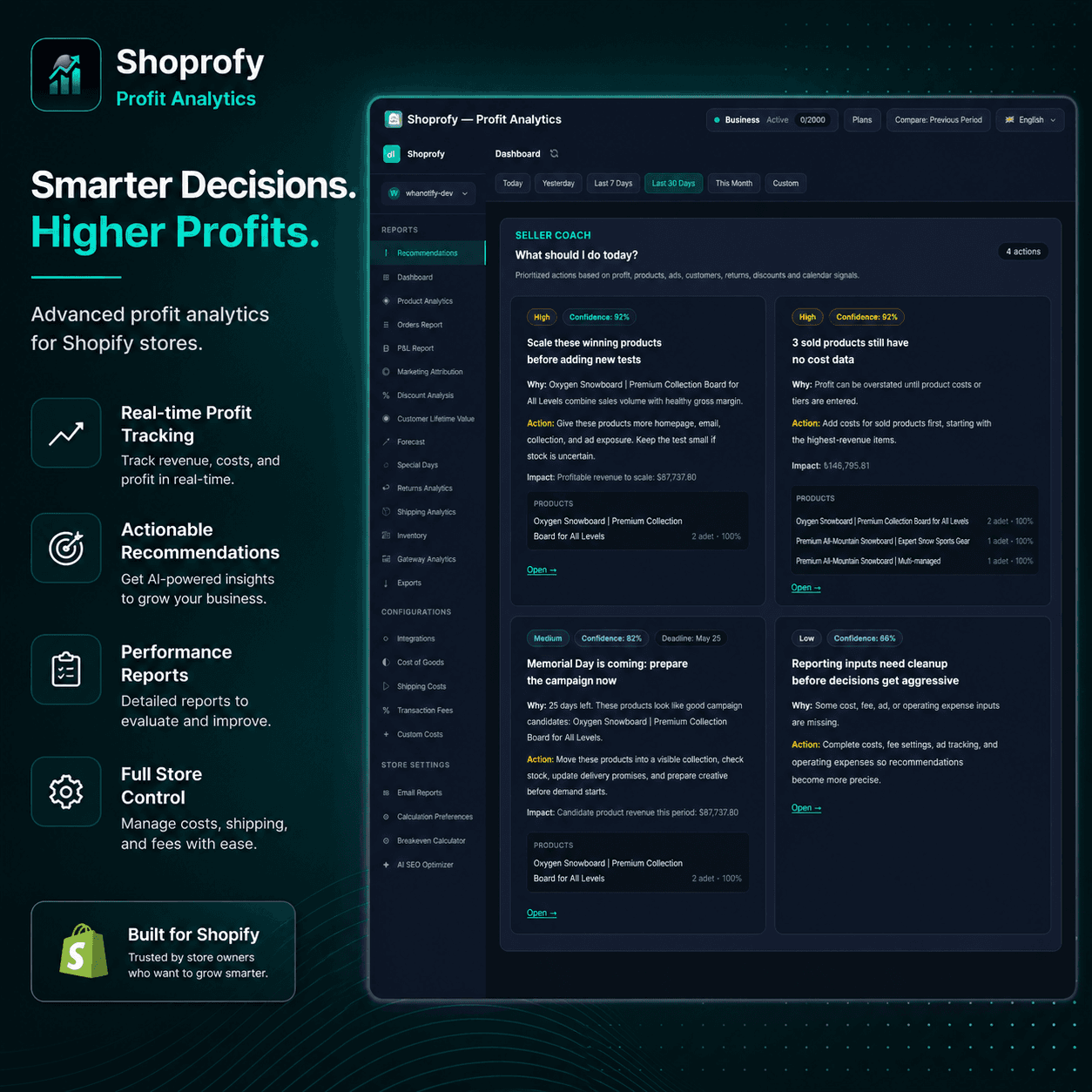Open the Memorial Day campaign card link

[x=542, y=913]
